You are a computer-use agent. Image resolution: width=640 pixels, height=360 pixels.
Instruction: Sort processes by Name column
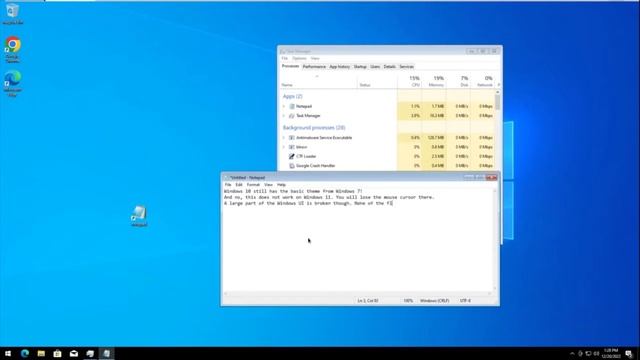tap(318, 81)
